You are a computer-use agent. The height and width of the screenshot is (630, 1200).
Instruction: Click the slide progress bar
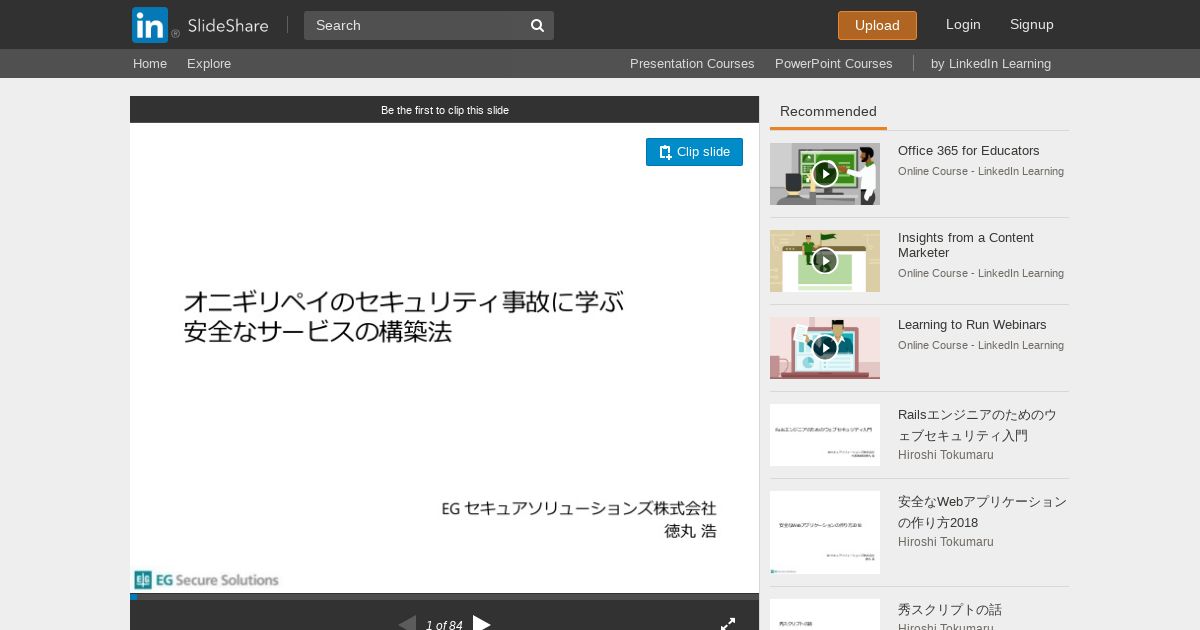444,597
